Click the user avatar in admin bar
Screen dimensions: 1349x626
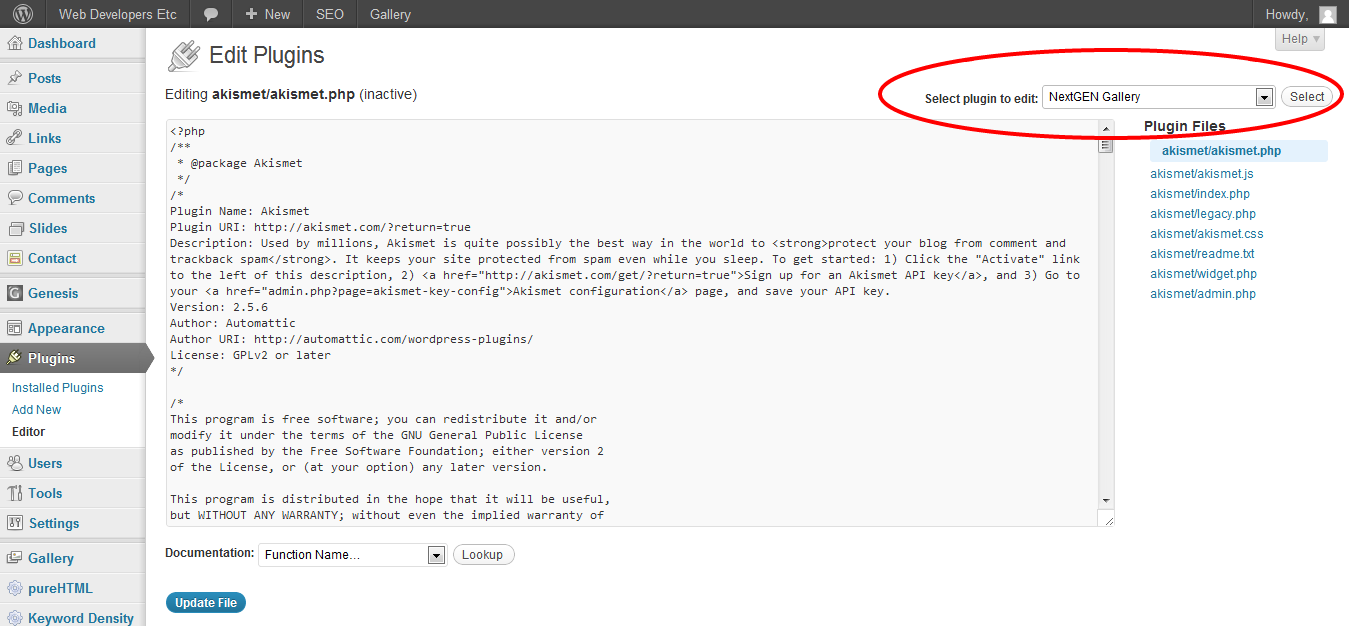(1327, 14)
